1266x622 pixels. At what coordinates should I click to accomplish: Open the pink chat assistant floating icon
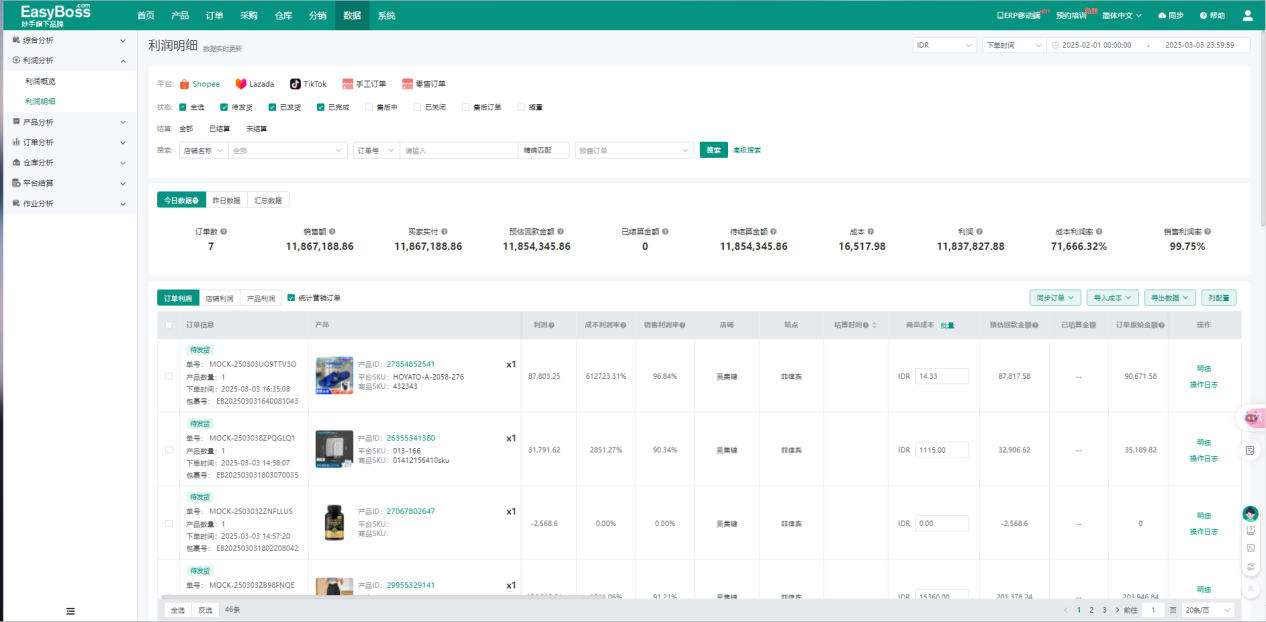point(1252,418)
